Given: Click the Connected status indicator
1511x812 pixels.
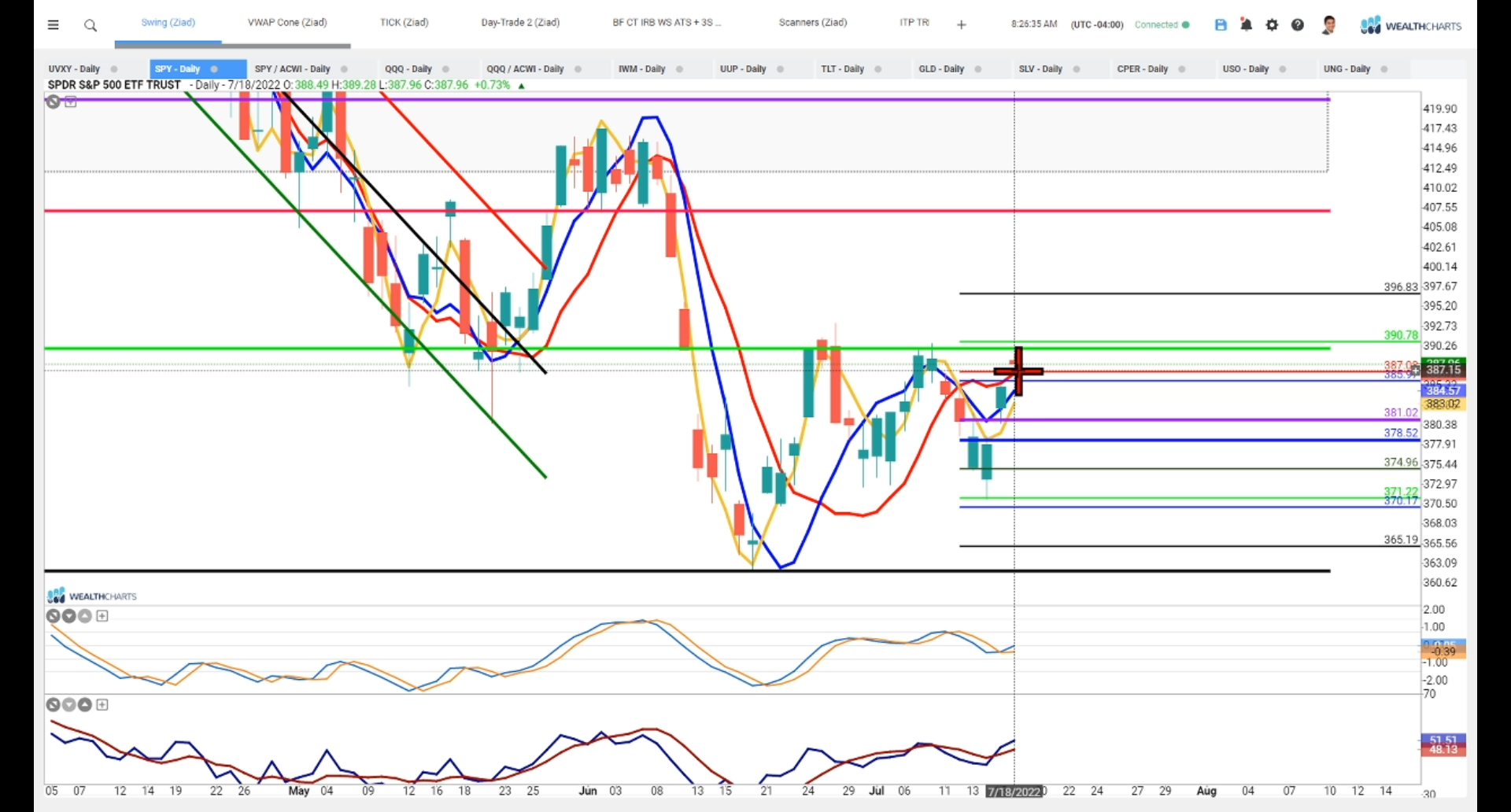Looking at the screenshot, I should click(x=1162, y=25).
